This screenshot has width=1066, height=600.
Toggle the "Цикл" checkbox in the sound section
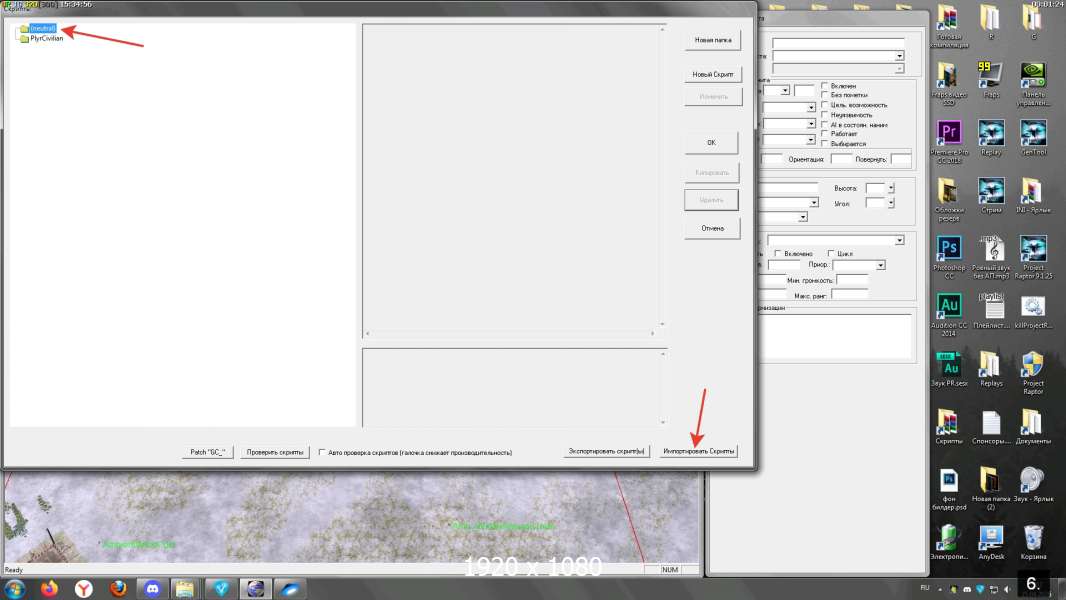point(831,253)
